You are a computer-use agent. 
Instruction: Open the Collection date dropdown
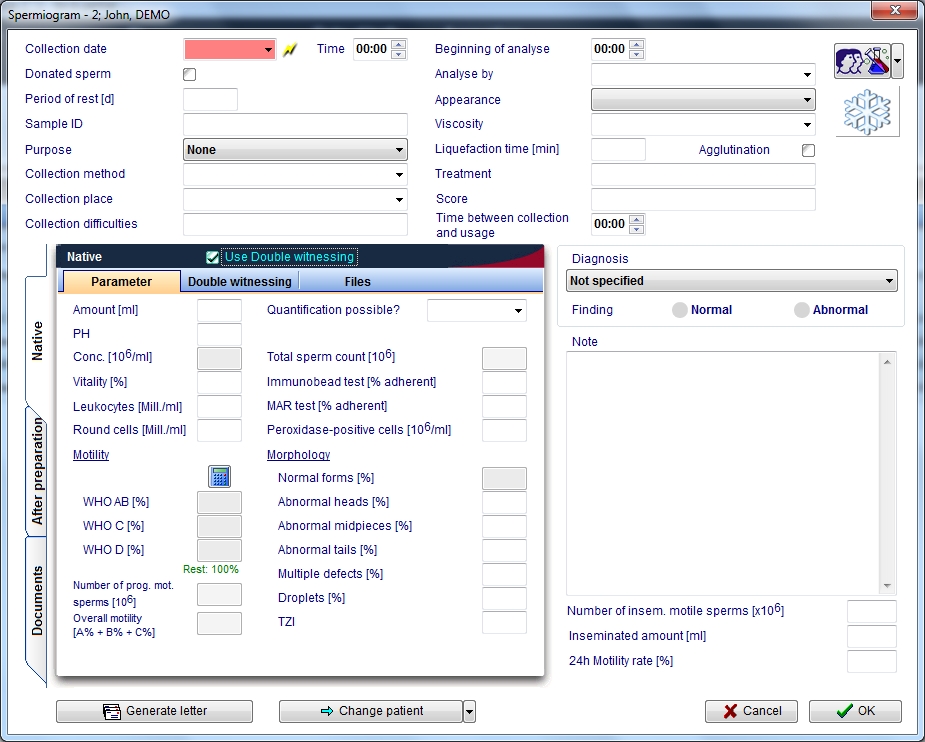point(268,50)
